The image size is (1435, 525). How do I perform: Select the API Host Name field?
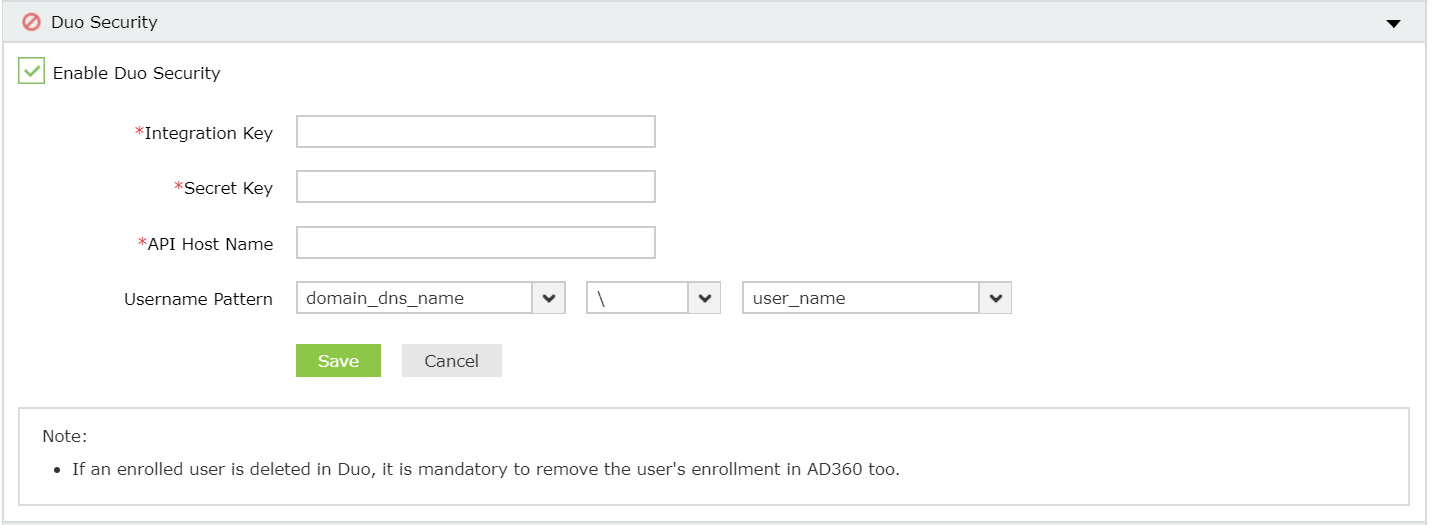pos(475,243)
